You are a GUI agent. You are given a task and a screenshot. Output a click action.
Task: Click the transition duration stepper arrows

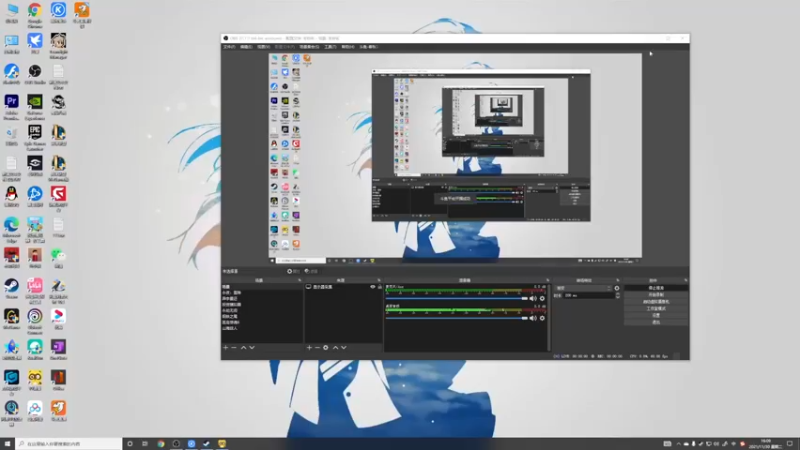tap(618, 295)
